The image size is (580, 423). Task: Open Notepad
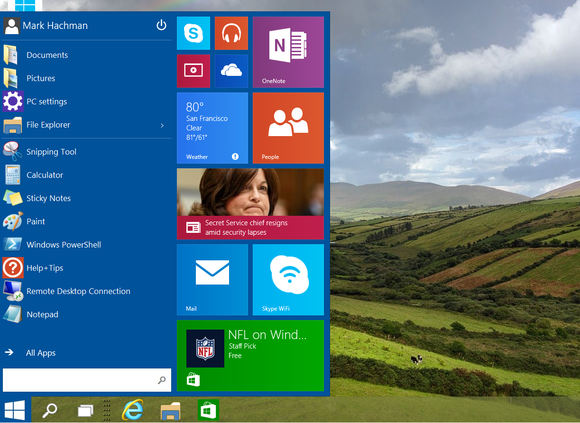(x=87, y=315)
